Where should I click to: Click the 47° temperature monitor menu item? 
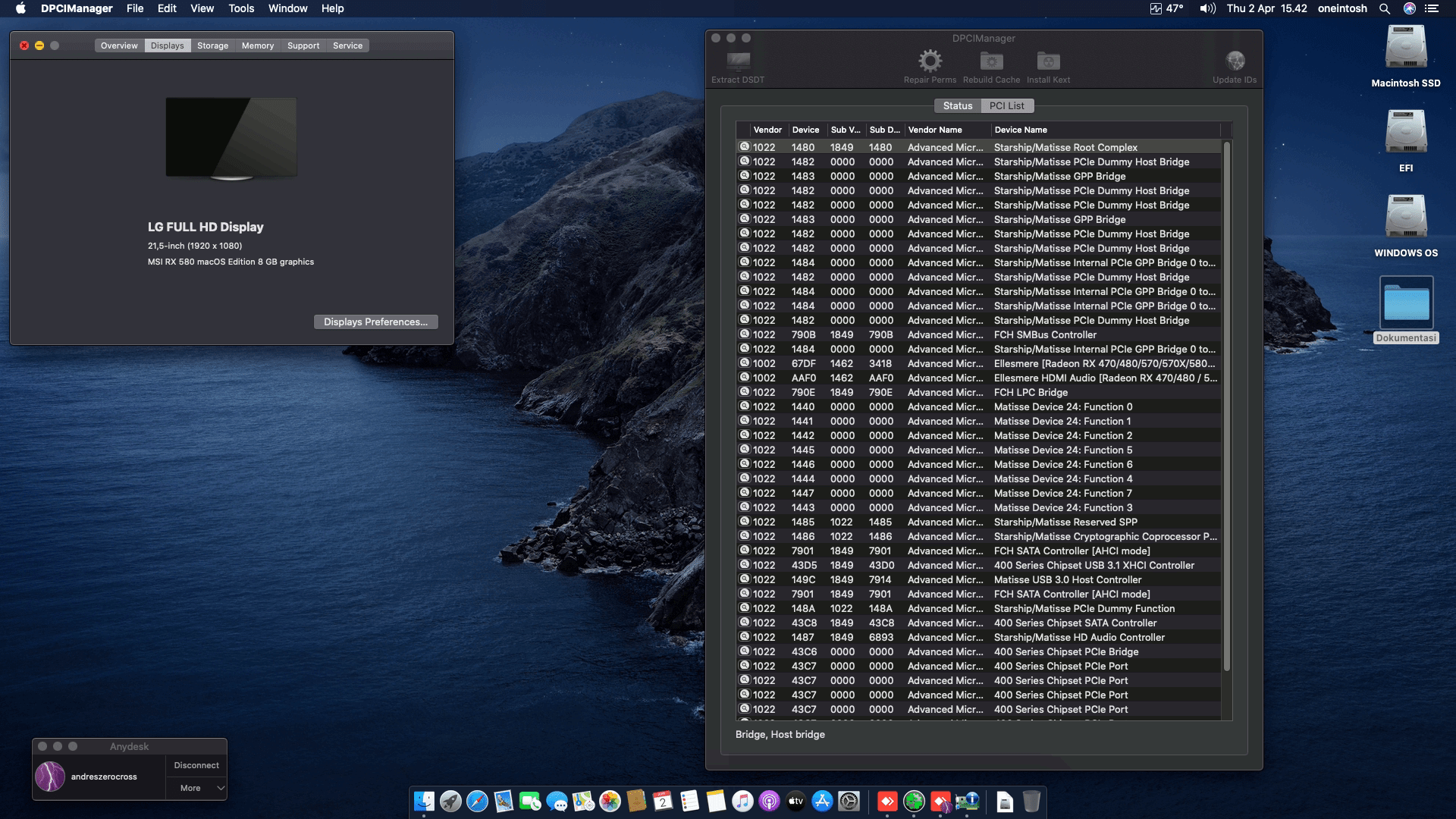point(1166,8)
